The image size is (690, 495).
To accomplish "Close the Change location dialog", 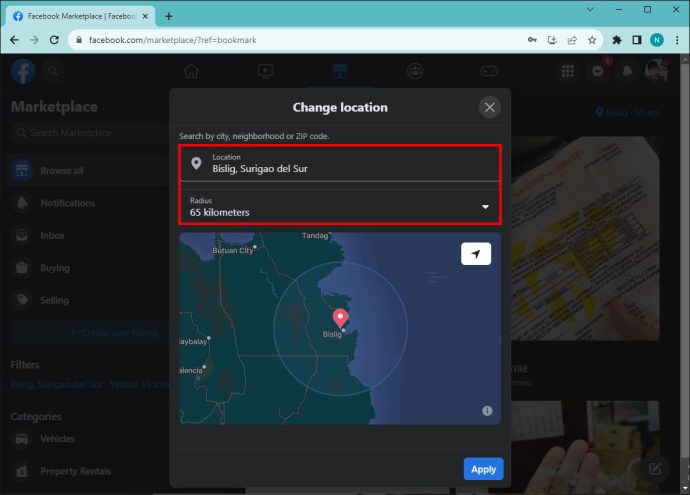I will (489, 107).
